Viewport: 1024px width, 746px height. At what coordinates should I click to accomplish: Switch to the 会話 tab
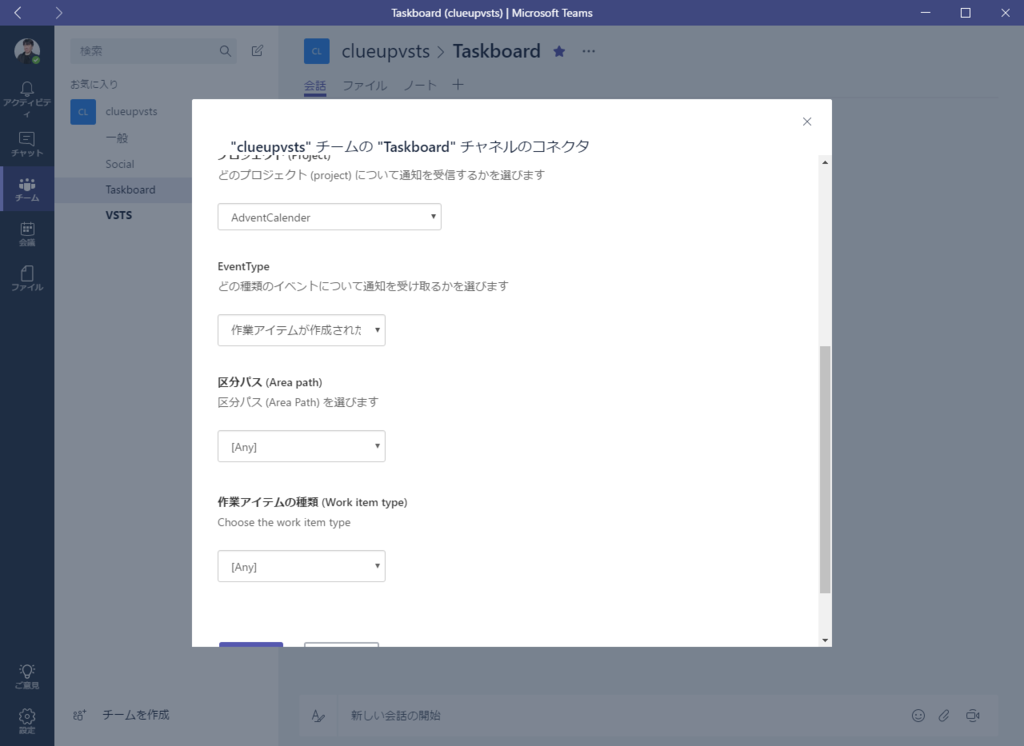[315, 86]
